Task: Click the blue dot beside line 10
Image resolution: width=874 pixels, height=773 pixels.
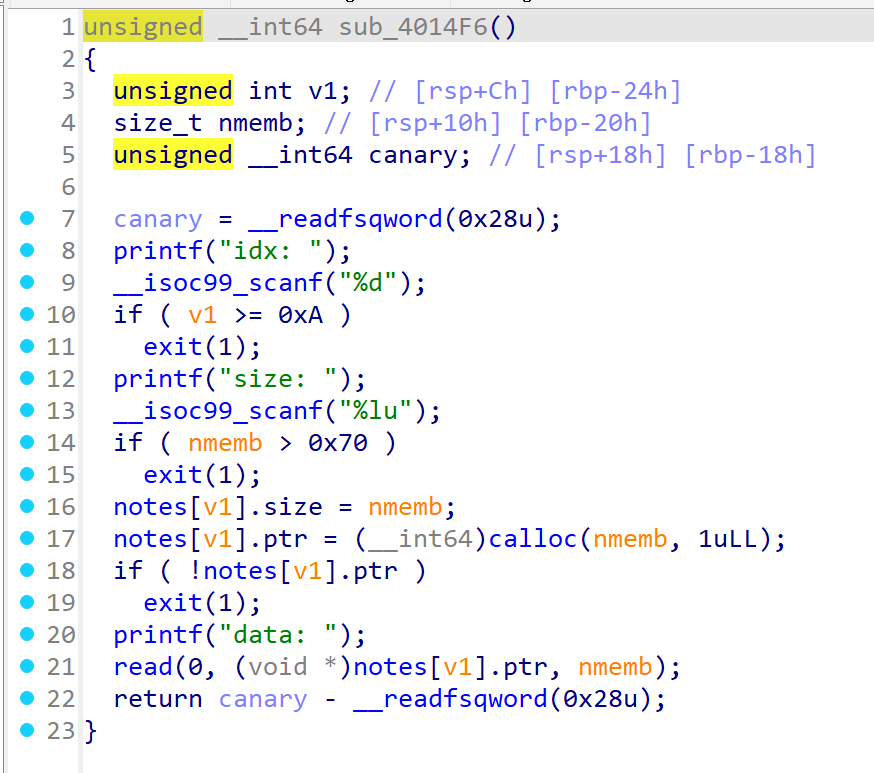Action: tap(26, 315)
